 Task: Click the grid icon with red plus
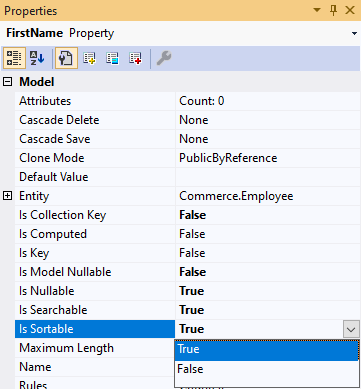[135, 58]
